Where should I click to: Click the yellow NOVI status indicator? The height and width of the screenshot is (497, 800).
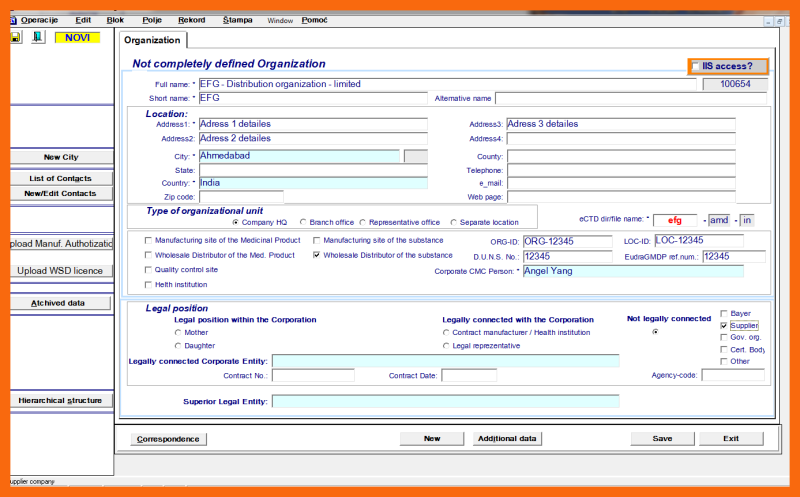coord(76,37)
